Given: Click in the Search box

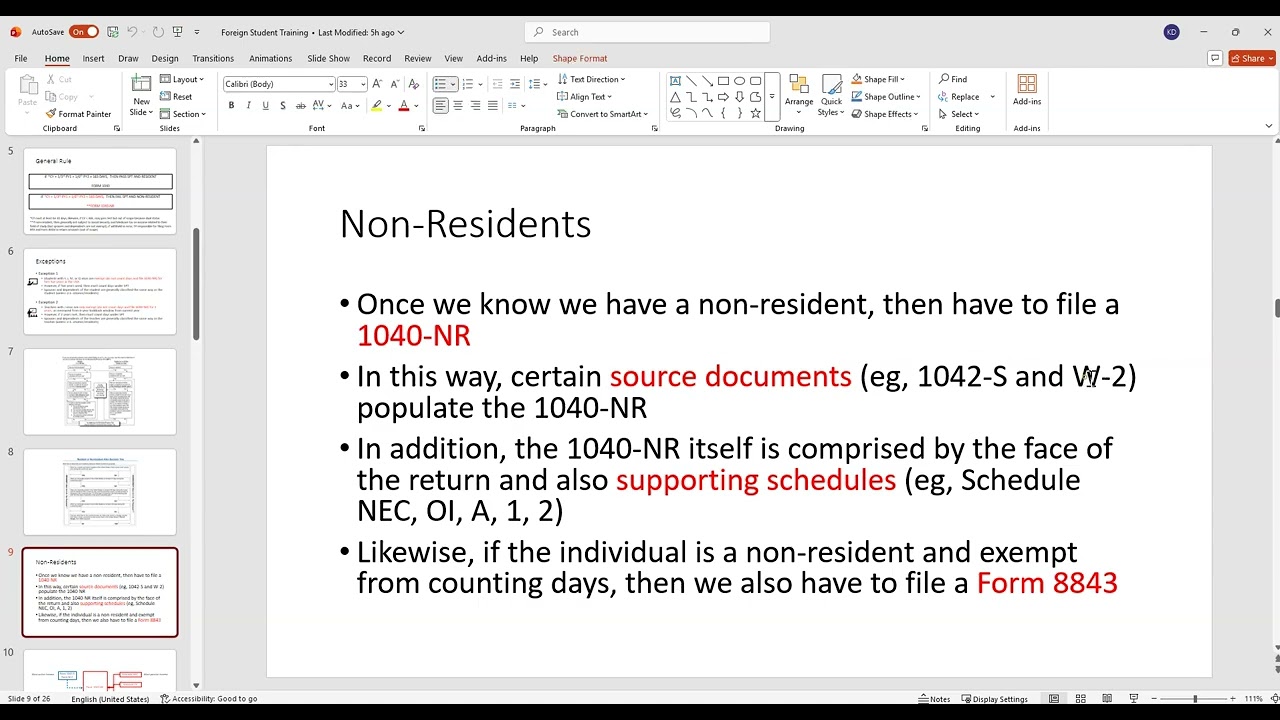Looking at the screenshot, I should pyautogui.click(x=647, y=32).
